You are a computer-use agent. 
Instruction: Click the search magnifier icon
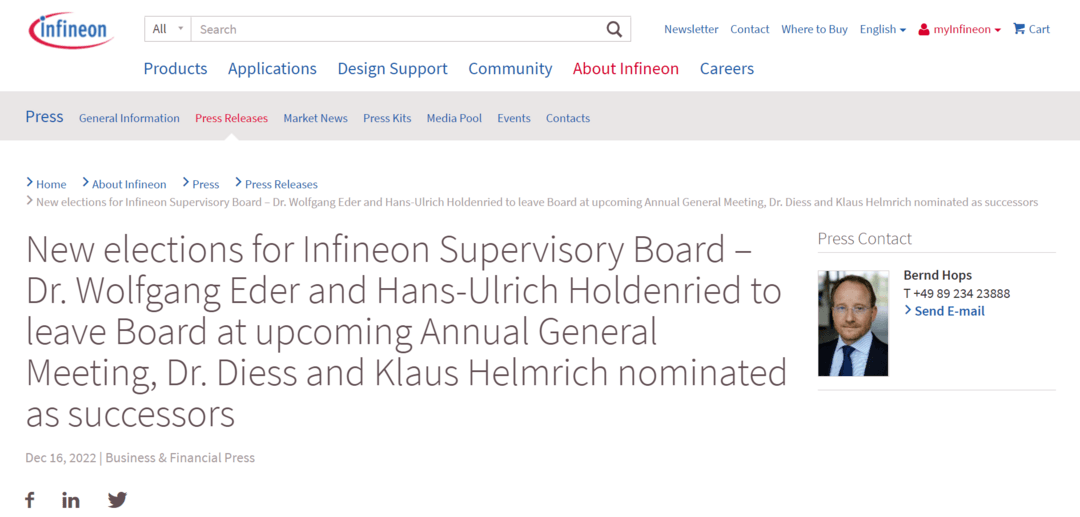coord(614,29)
